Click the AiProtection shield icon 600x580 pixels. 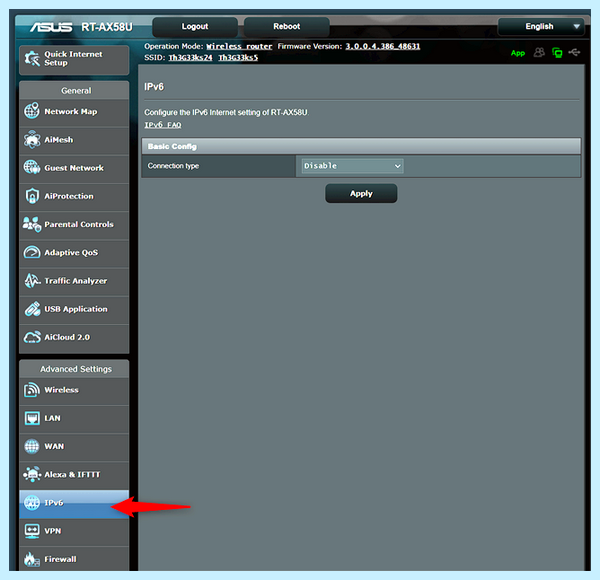click(x=32, y=196)
